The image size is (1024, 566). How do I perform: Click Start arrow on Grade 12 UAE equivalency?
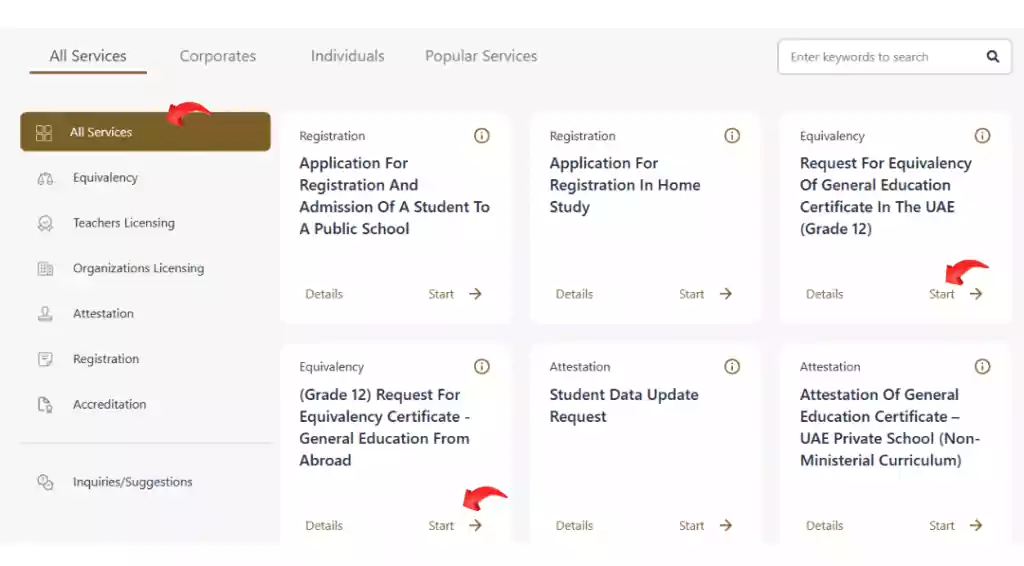coord(976,294)
